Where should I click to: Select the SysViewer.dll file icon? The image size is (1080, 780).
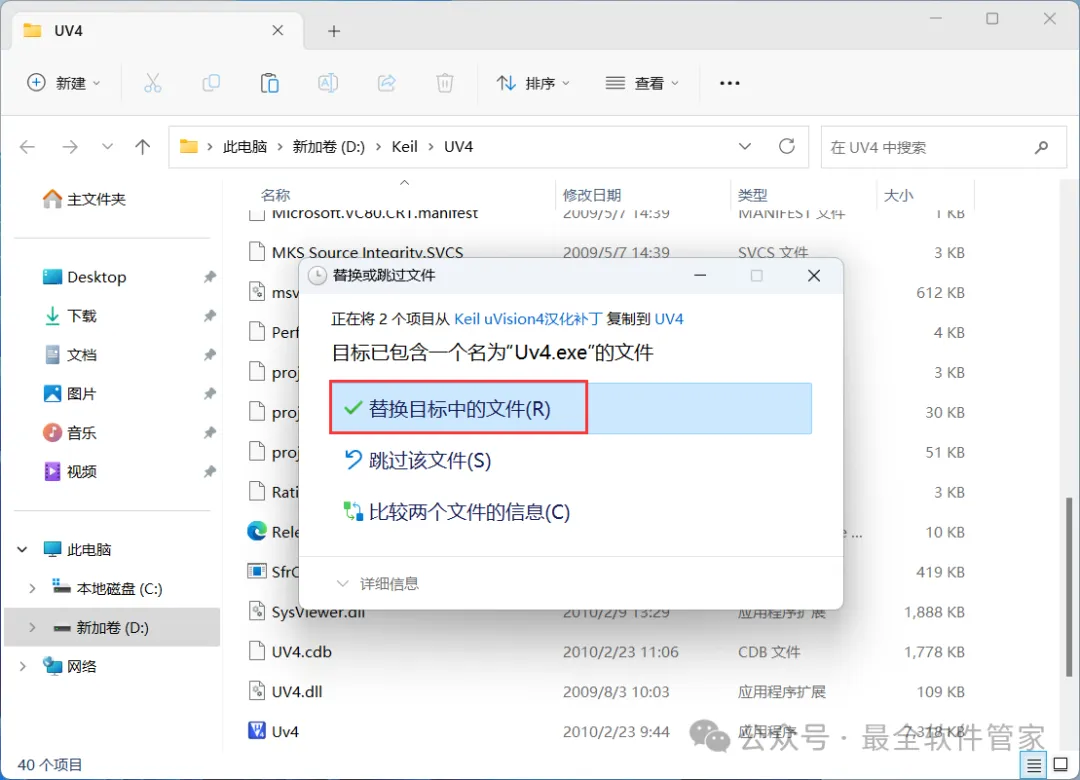pyautogui.click(x=257, y=610)
